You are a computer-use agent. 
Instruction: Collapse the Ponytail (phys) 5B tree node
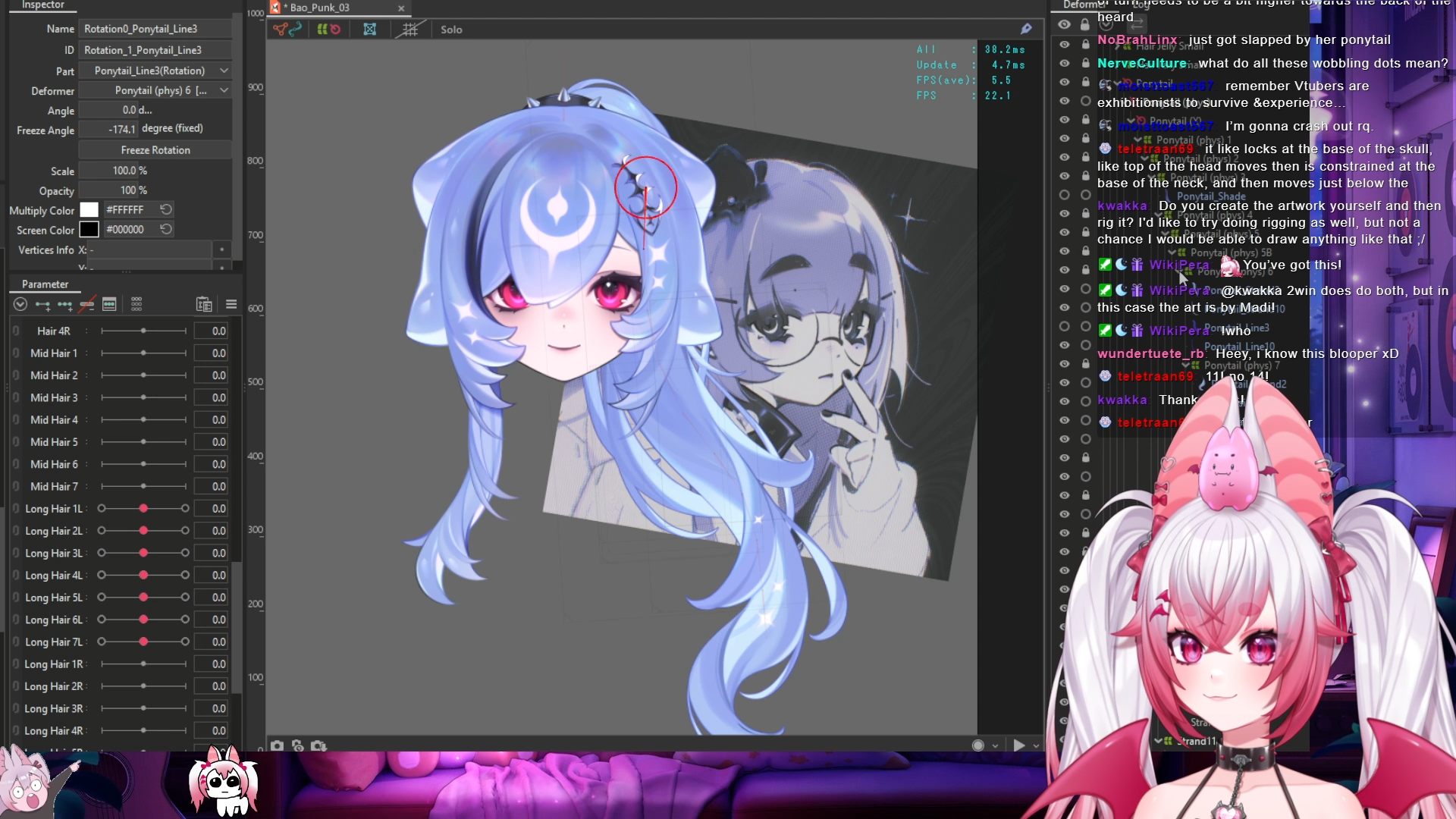(x=1172, y=253)
